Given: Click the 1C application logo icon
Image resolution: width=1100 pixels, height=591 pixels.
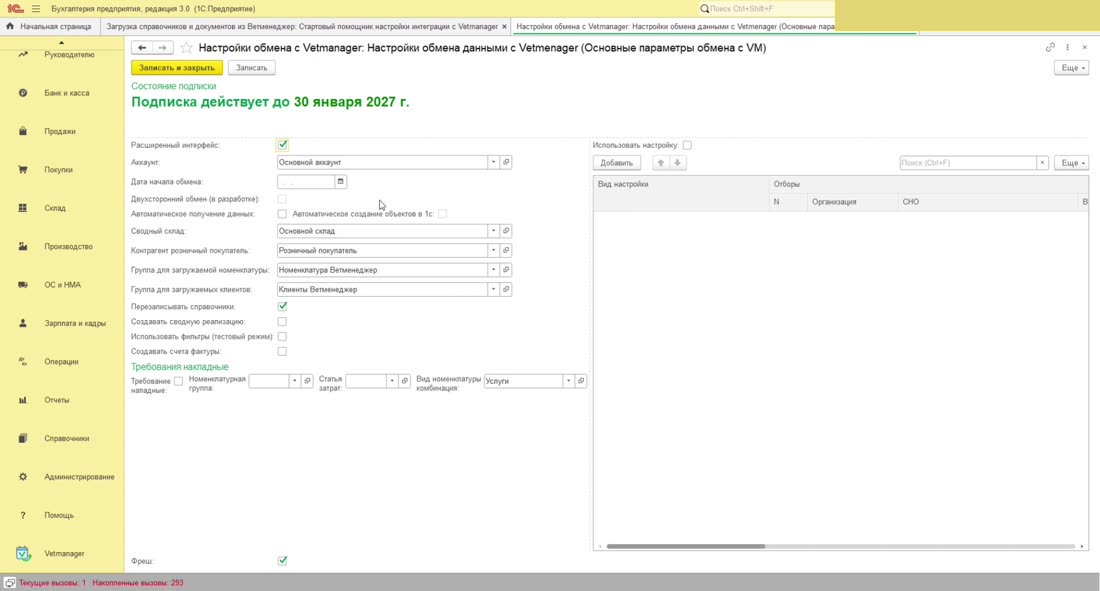Looking at the screenshot, I should pyautogui.click(x=15, y=8).
